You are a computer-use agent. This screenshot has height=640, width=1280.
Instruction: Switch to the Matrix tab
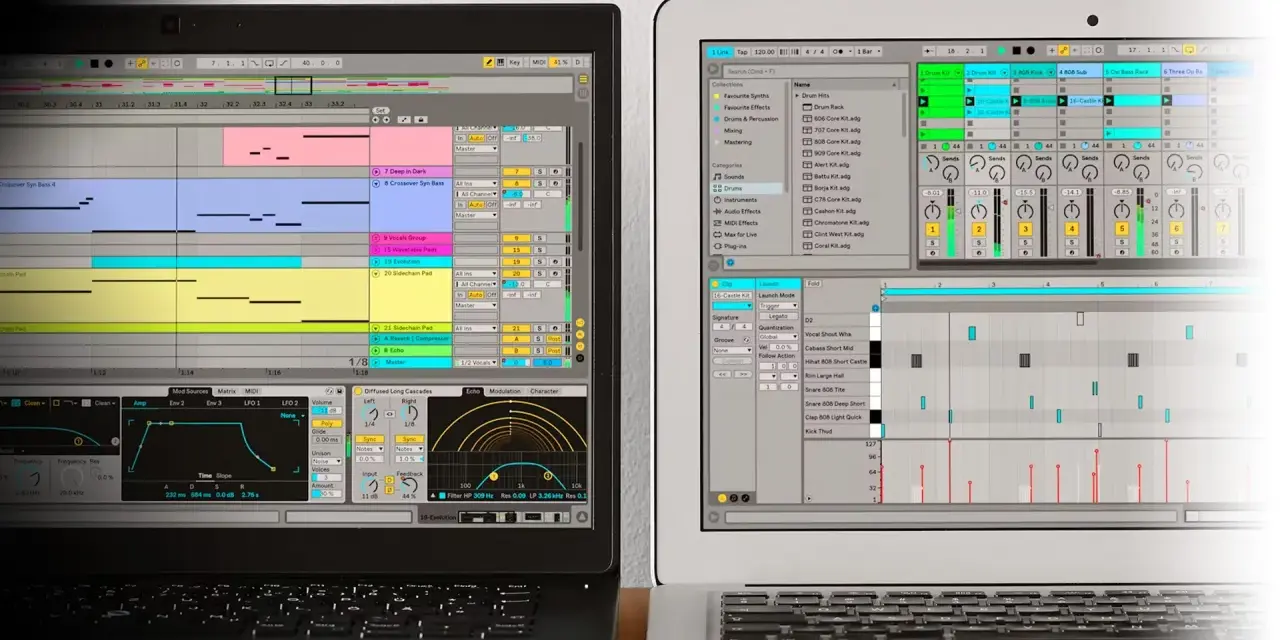tap(227, 391)
